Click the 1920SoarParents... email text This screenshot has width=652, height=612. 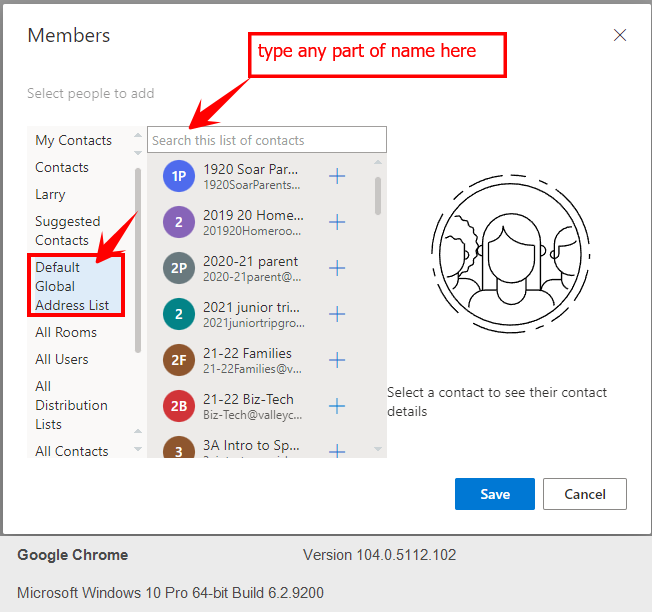click(x=252, y=185)
